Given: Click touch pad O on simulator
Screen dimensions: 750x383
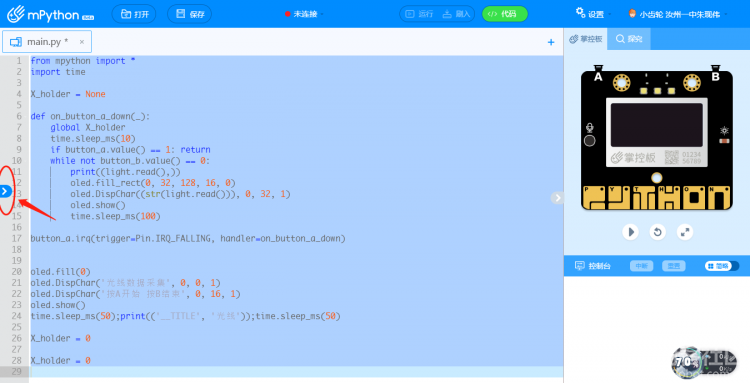Looking at the screenshot, I should (x=695, y=197).
